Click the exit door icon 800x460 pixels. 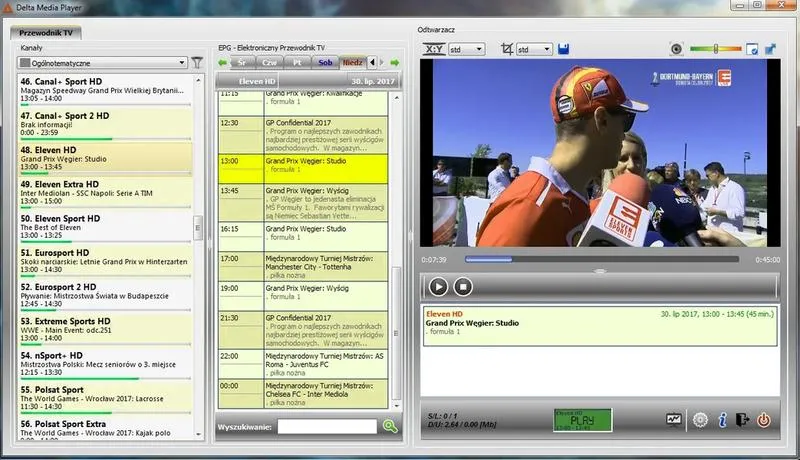742,420
